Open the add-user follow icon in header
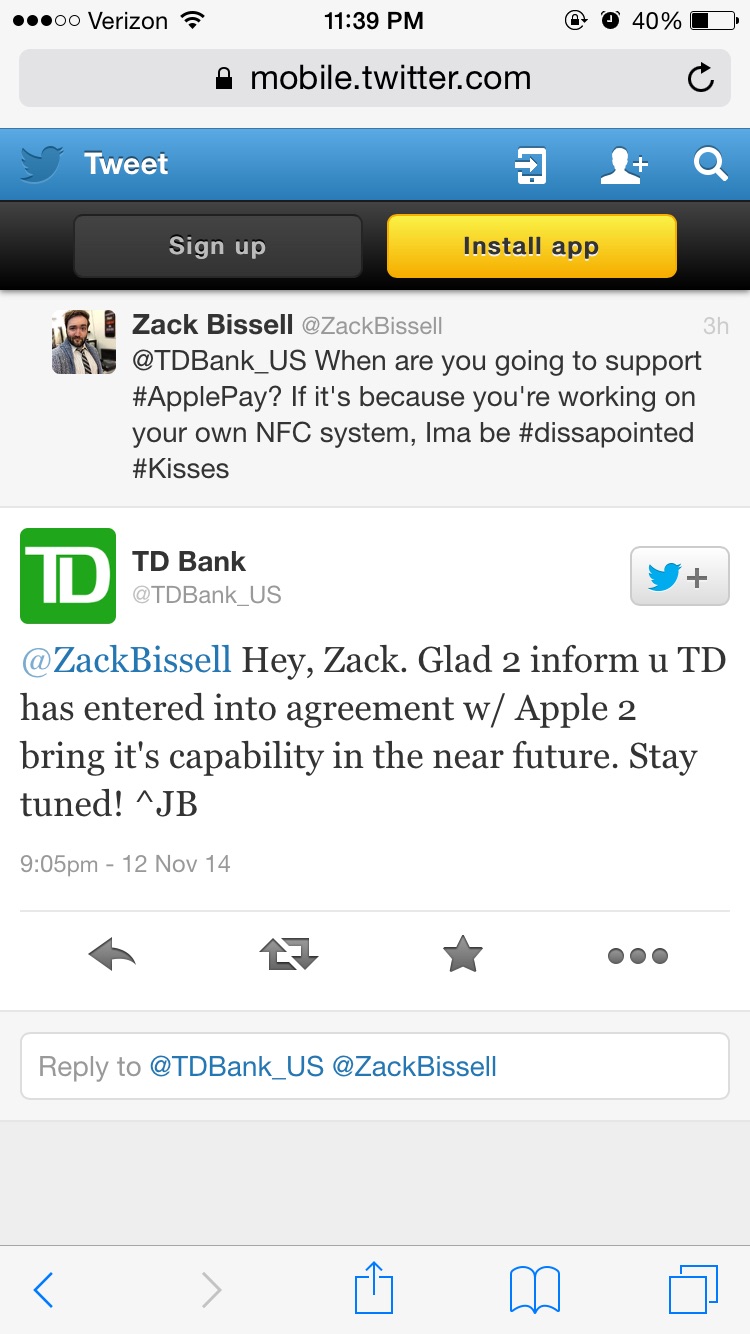 click(x=624, y=165)
